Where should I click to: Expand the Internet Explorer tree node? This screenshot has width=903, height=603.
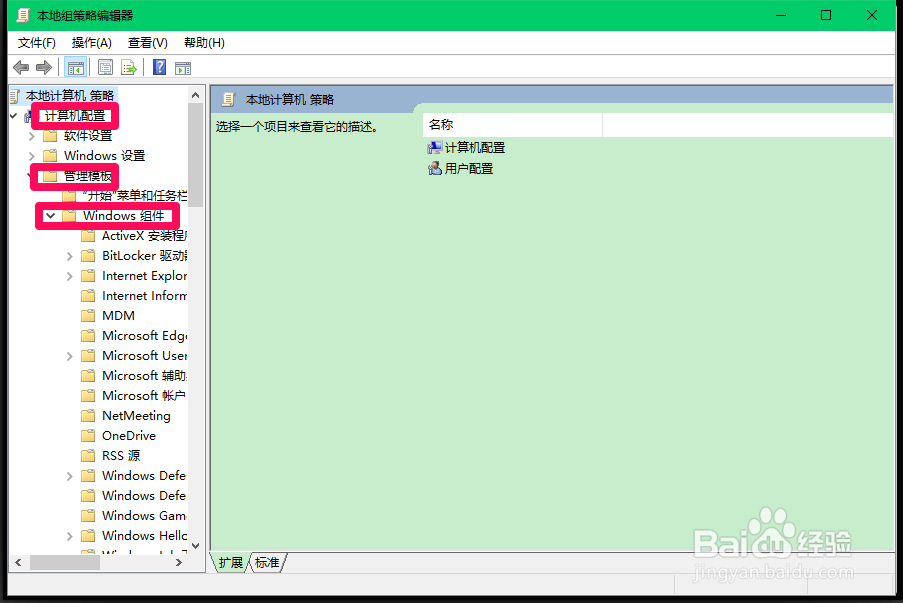pyautogui.click(x=68, y=275)
